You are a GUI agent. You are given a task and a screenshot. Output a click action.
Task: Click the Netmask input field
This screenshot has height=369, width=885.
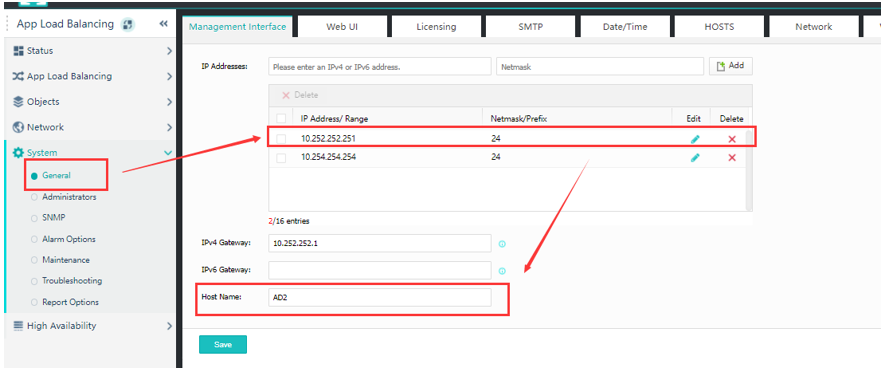(x=600, y=66)
